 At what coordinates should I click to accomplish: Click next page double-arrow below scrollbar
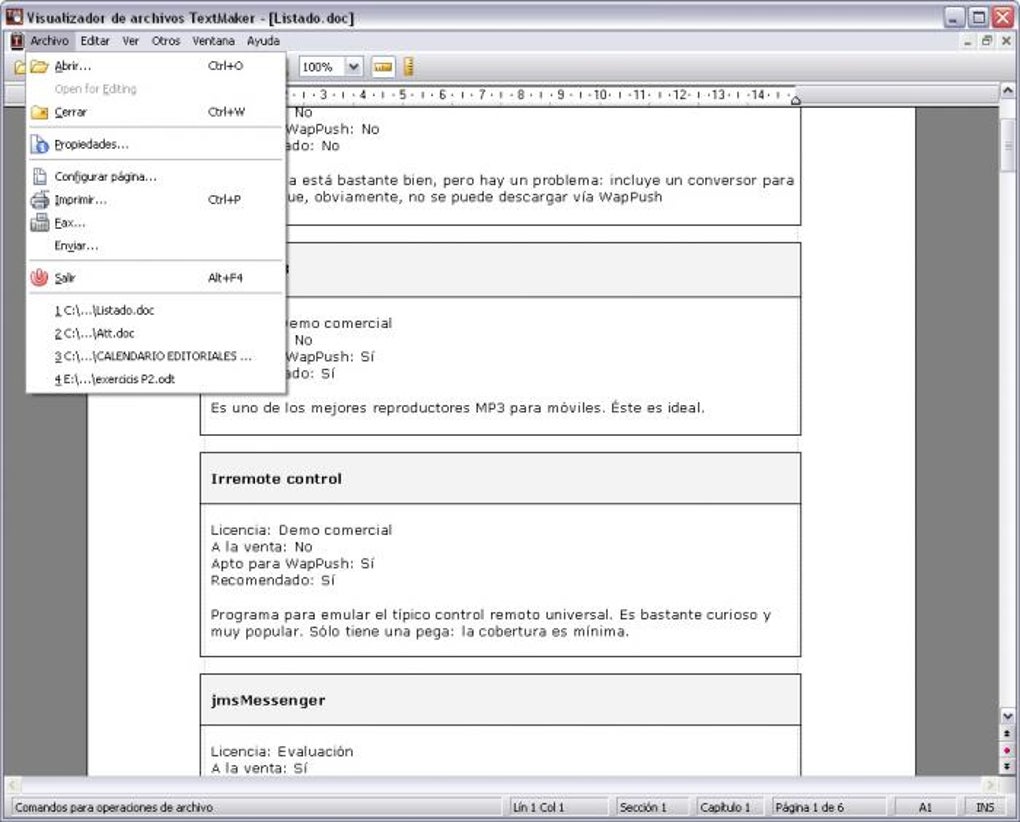(1007, 767)
